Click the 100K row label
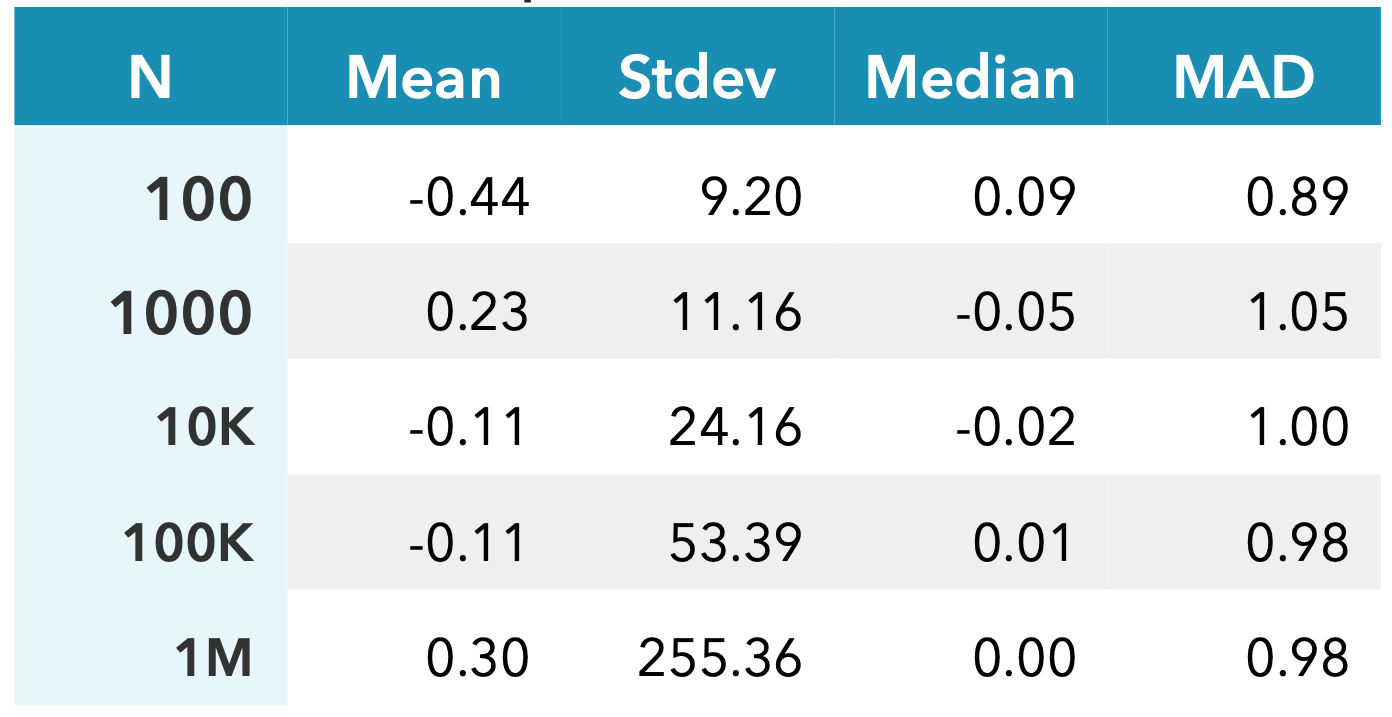1392x717 pixels. tap(188, 544)
